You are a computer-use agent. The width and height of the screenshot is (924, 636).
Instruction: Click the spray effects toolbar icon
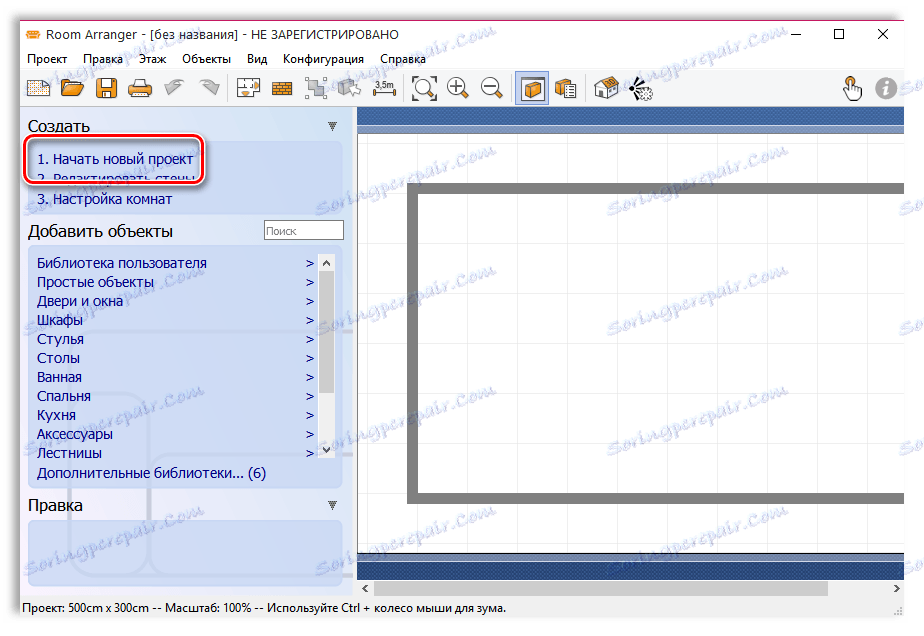[x=641, y=88]
